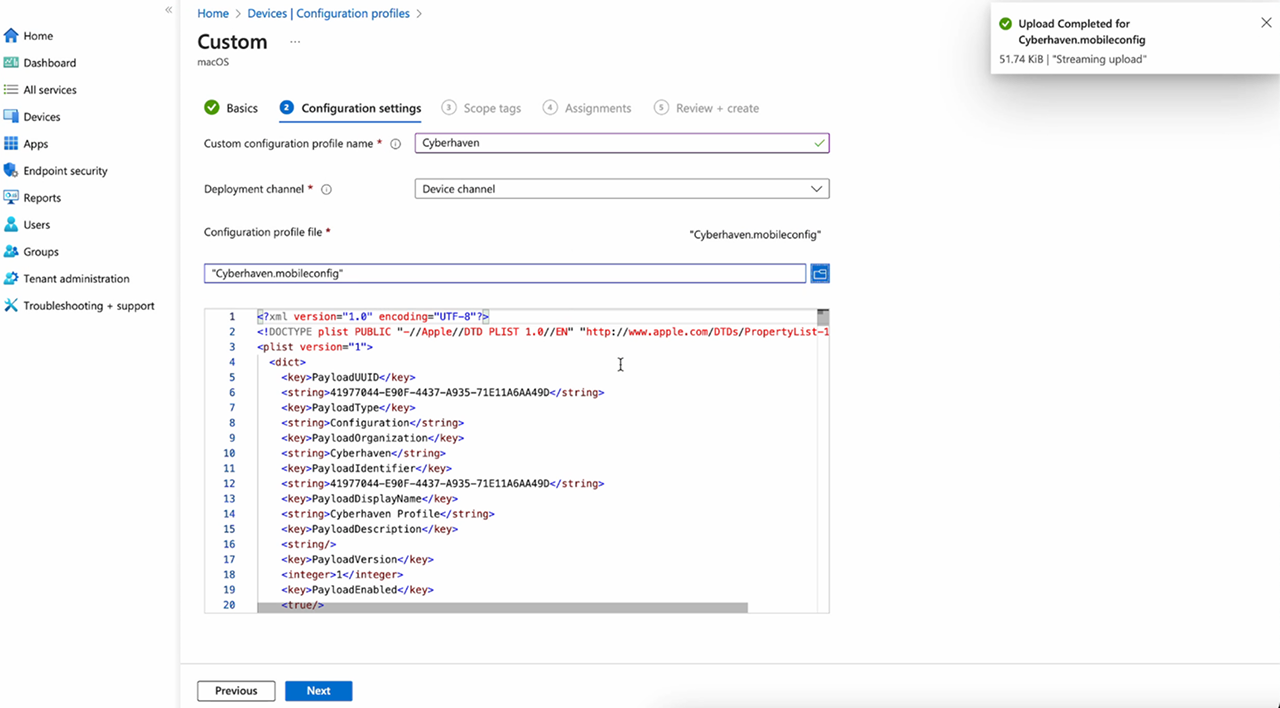Screen dimensions: 1280x708
Task: Click info icon beside Deployment channel
Action: (326, 189)
